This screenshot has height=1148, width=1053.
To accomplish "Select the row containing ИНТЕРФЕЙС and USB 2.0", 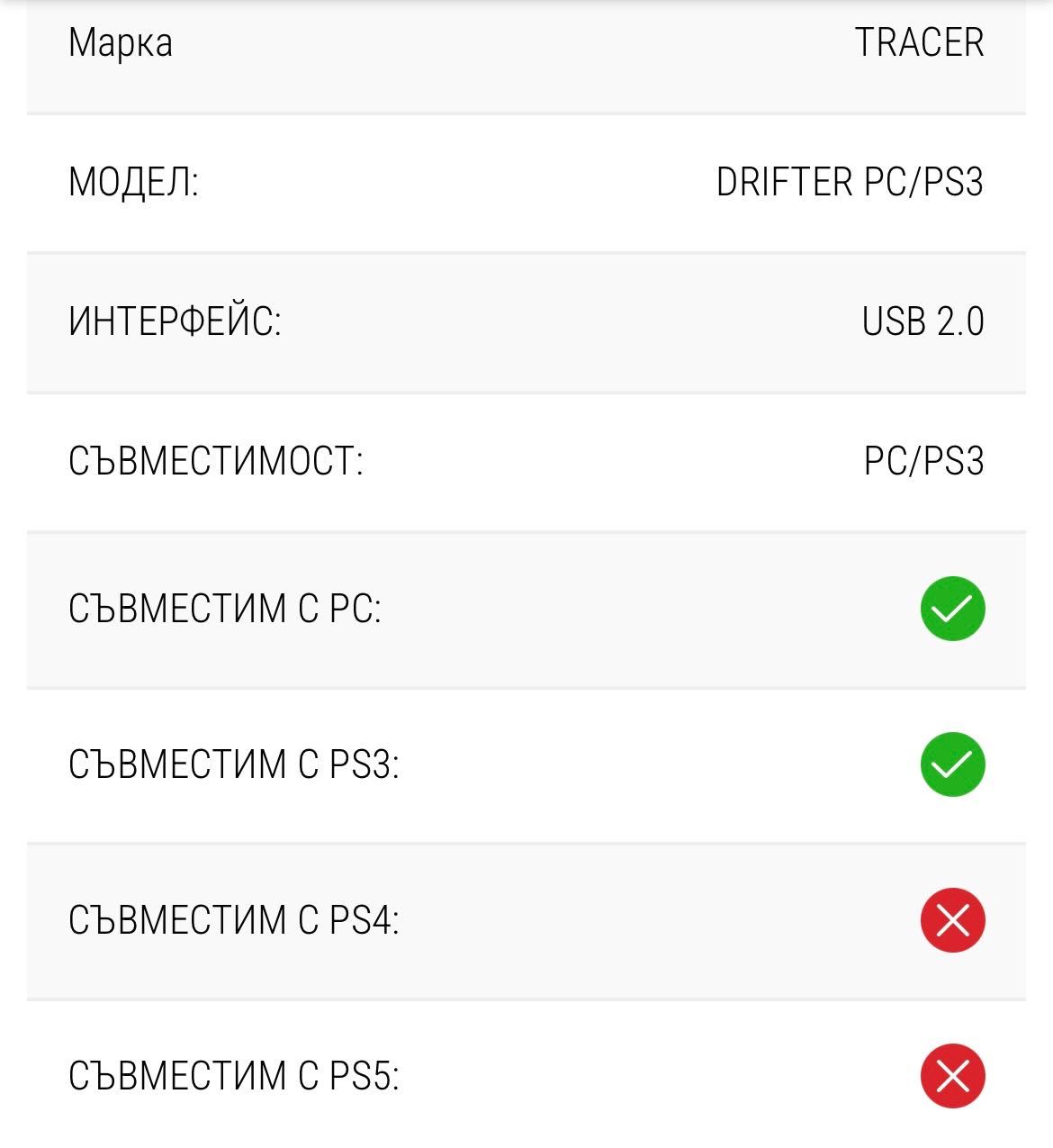I will tap(526, 322).
